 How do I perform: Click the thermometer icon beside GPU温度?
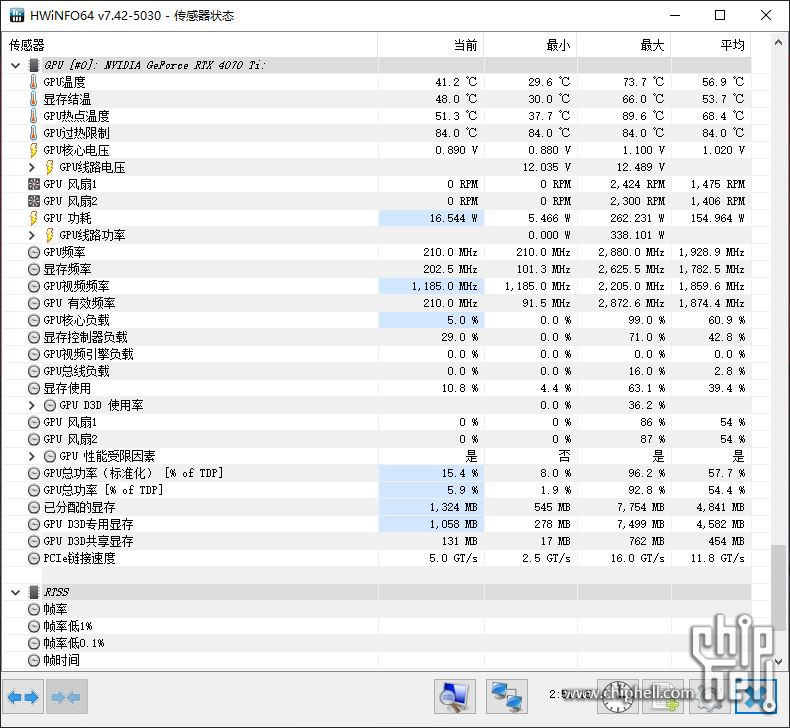(33, 82)
